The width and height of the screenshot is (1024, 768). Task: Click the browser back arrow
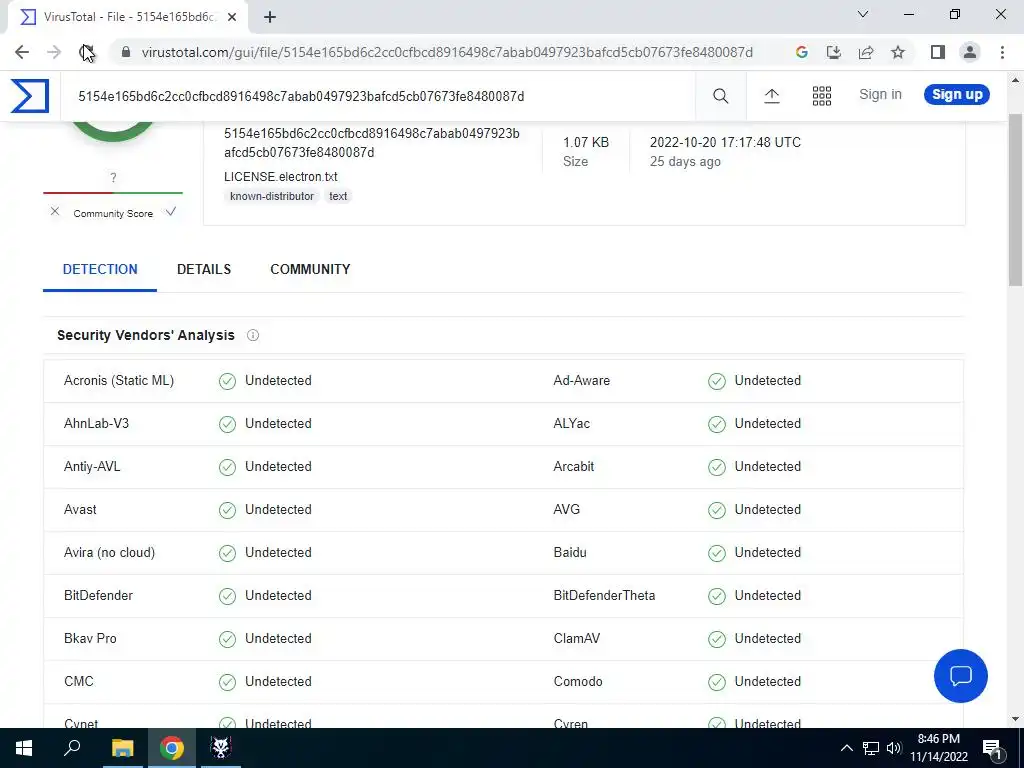click(22, 52)
